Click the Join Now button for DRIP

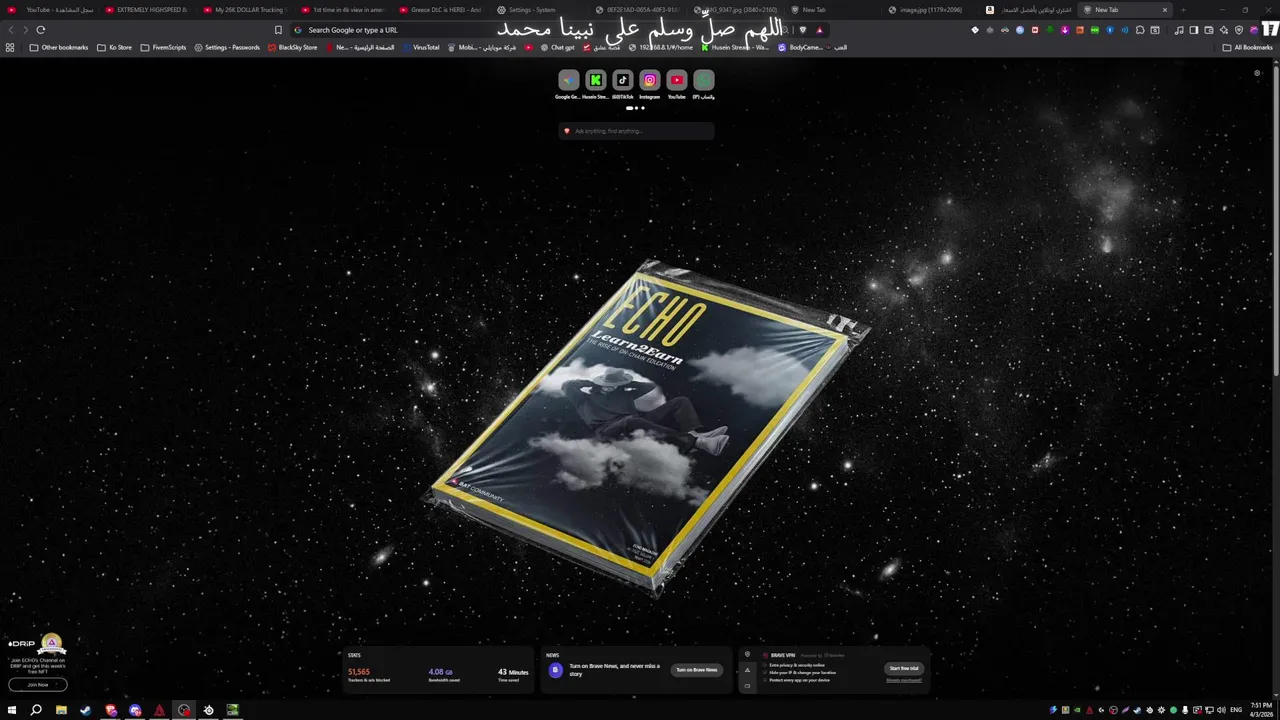coord(38,685)
